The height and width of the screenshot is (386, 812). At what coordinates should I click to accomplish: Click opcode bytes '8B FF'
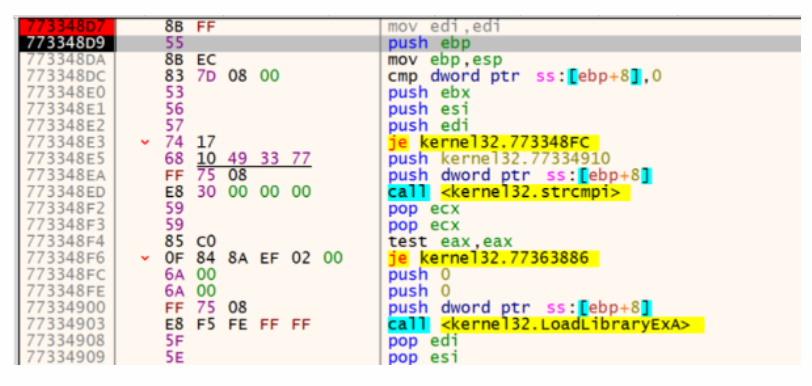pos(190,26)
